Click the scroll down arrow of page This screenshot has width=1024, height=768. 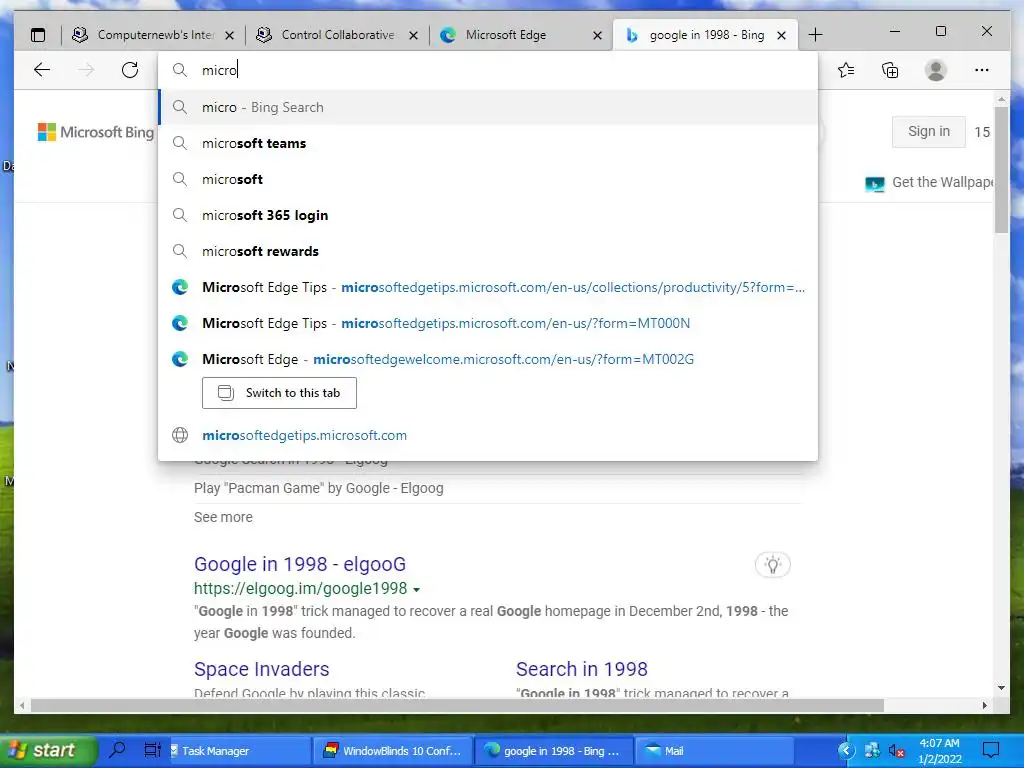click(1002, 688)
